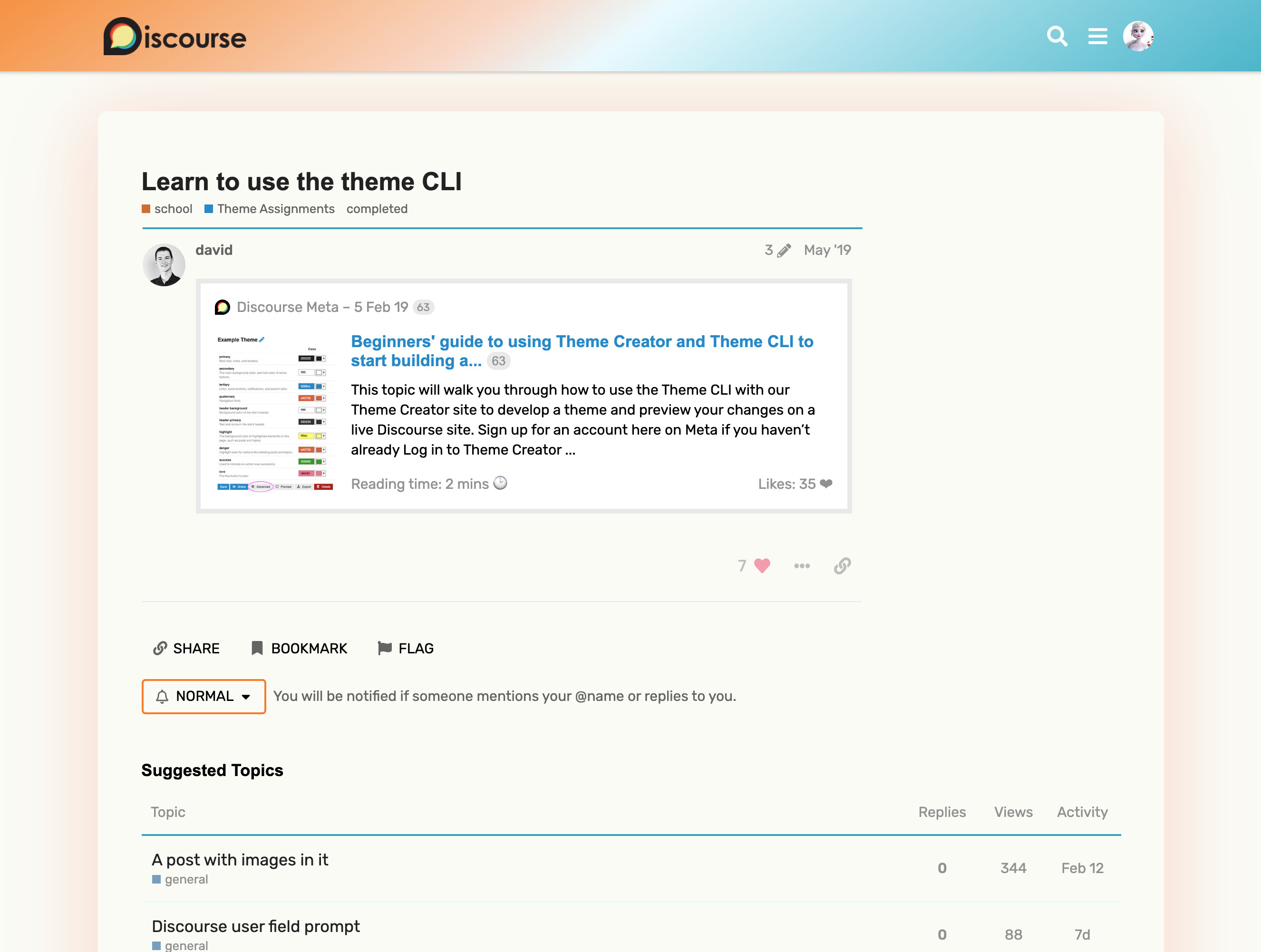Sort by Activity column header
Screen dimensions: 1261x952
point(1081,812)
